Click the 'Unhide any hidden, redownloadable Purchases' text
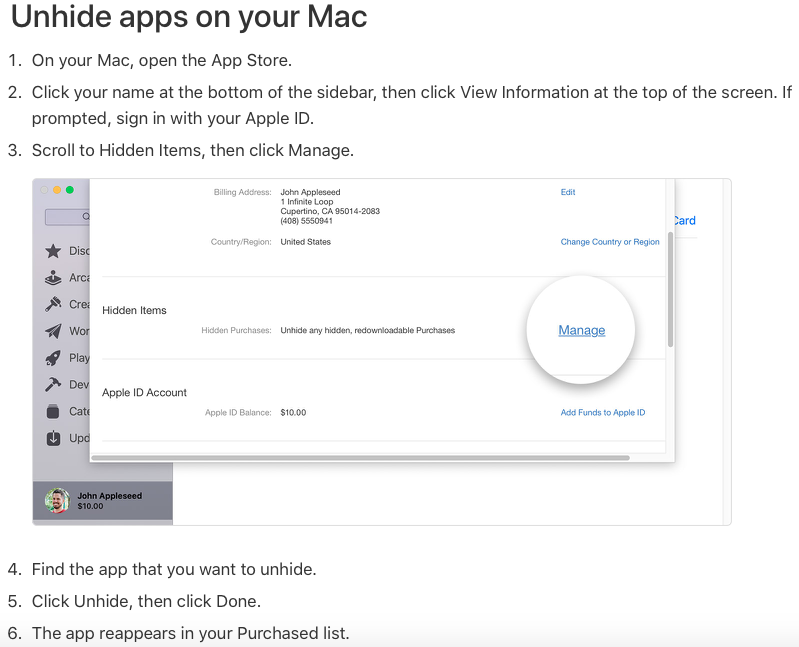 pyautogui.click(x=367, y=330)
